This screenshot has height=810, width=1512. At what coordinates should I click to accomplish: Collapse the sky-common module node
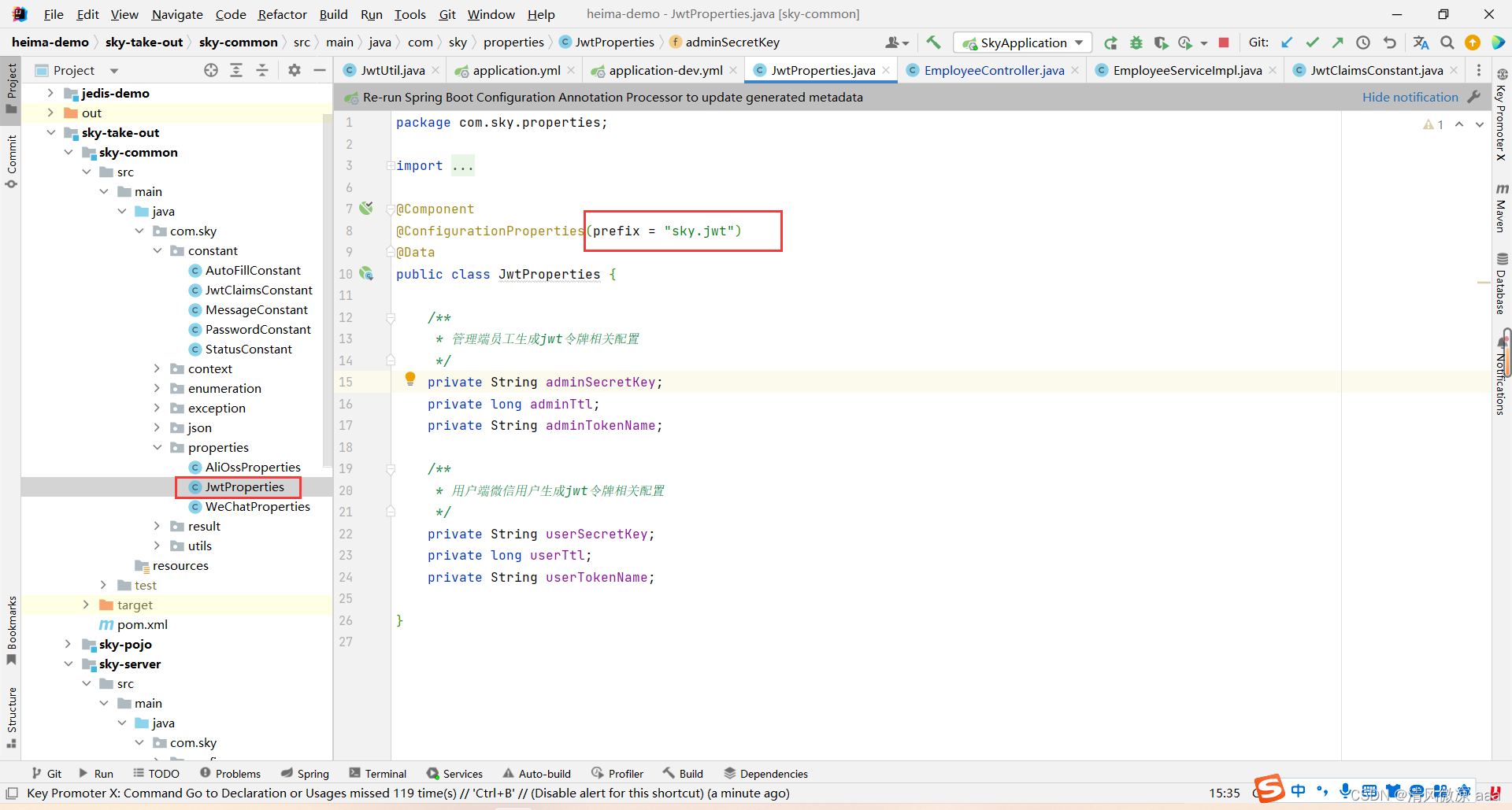click(69, 152)
